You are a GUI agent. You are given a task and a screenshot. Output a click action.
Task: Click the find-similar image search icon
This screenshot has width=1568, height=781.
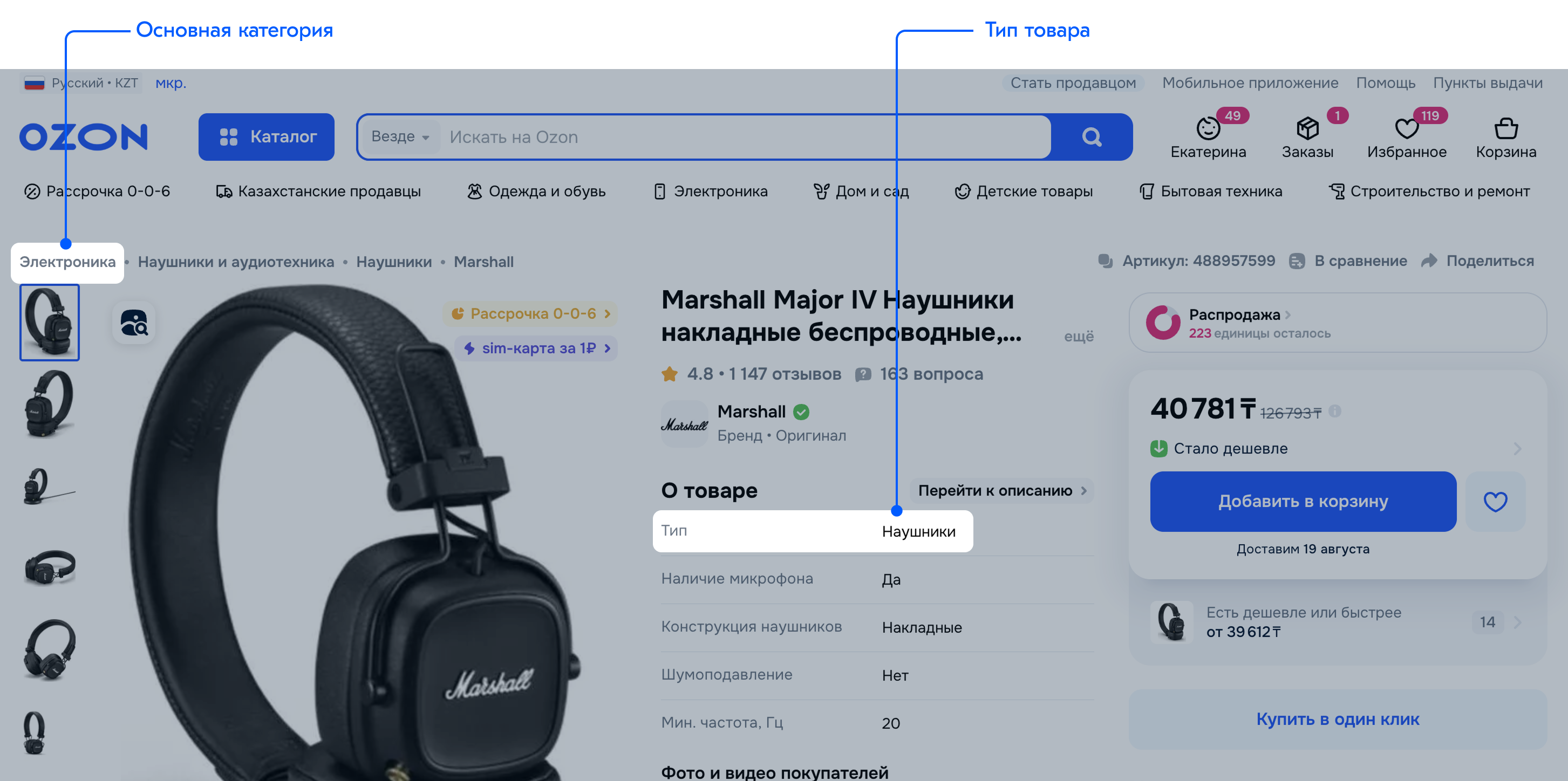(x=133, y=323)
